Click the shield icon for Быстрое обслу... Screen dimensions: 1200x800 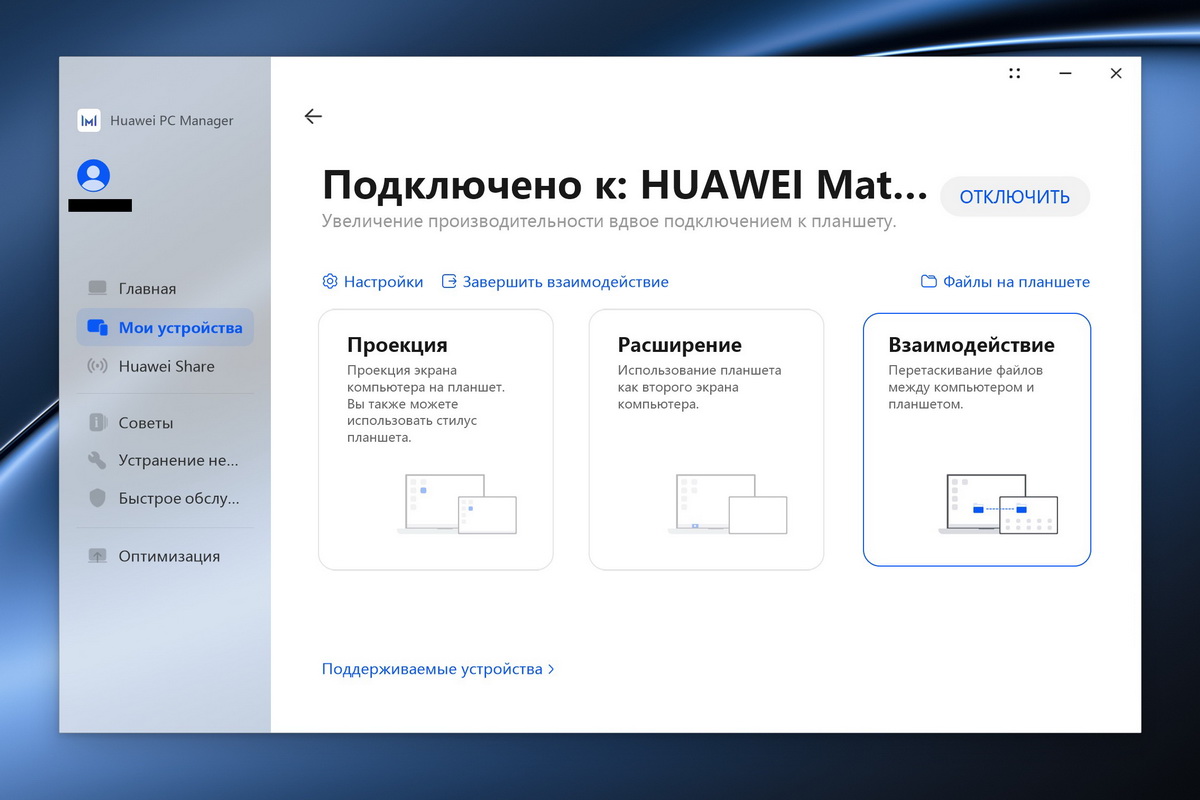coord(97,498)
